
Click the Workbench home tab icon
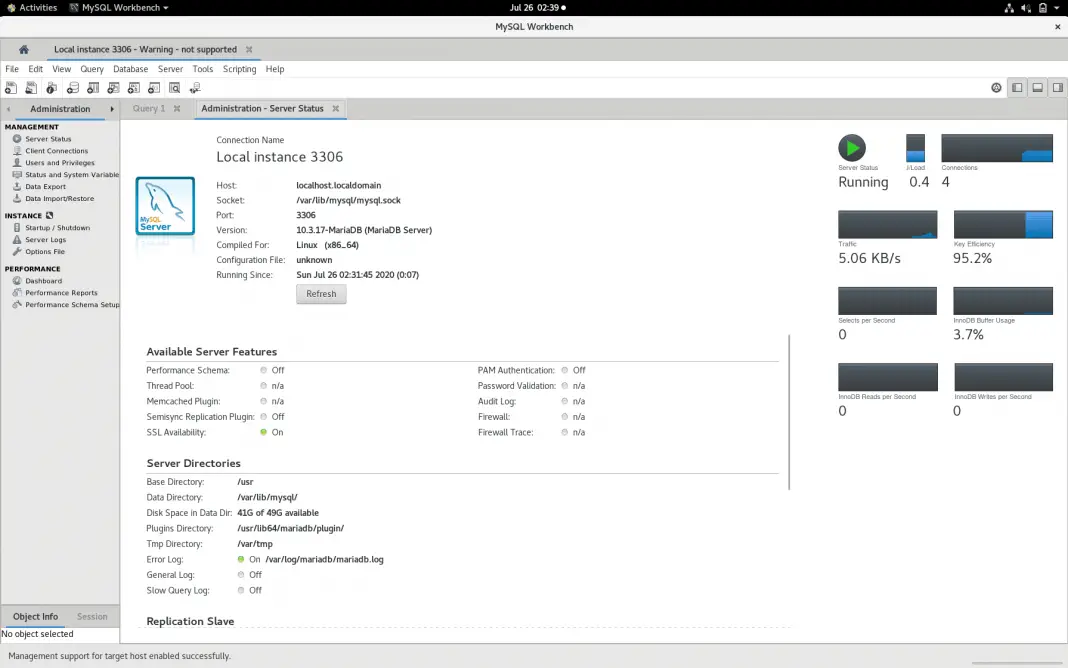[x=23, y=47]
